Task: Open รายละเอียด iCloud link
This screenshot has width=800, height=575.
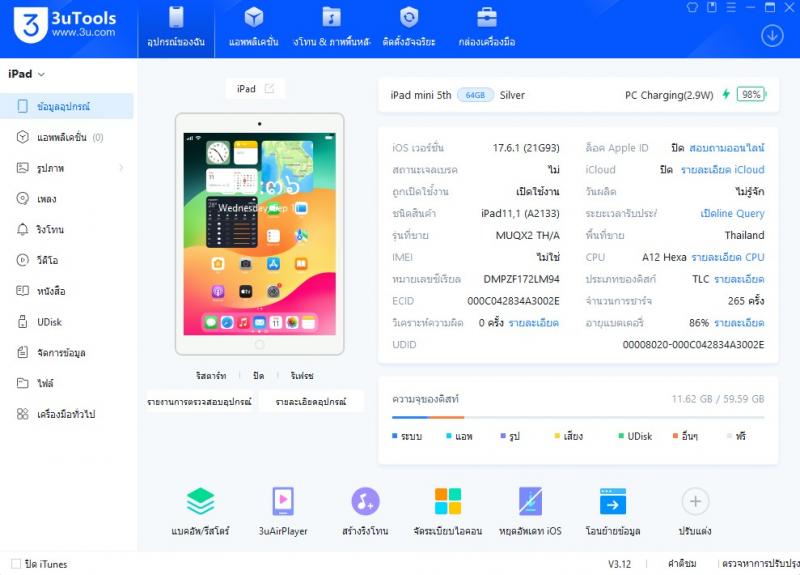Action: 722,170
